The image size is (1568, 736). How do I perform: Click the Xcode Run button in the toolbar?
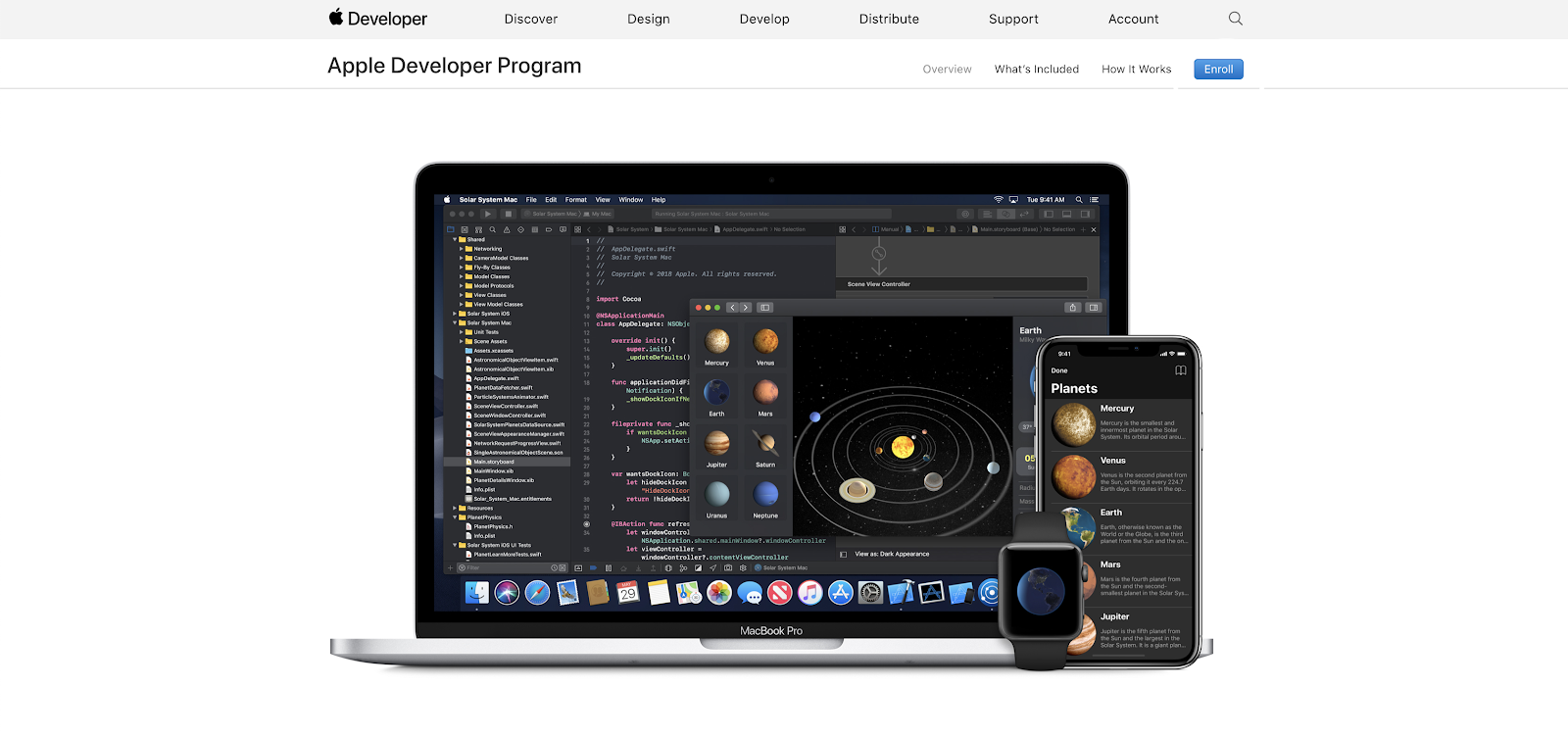click(488, 214)
